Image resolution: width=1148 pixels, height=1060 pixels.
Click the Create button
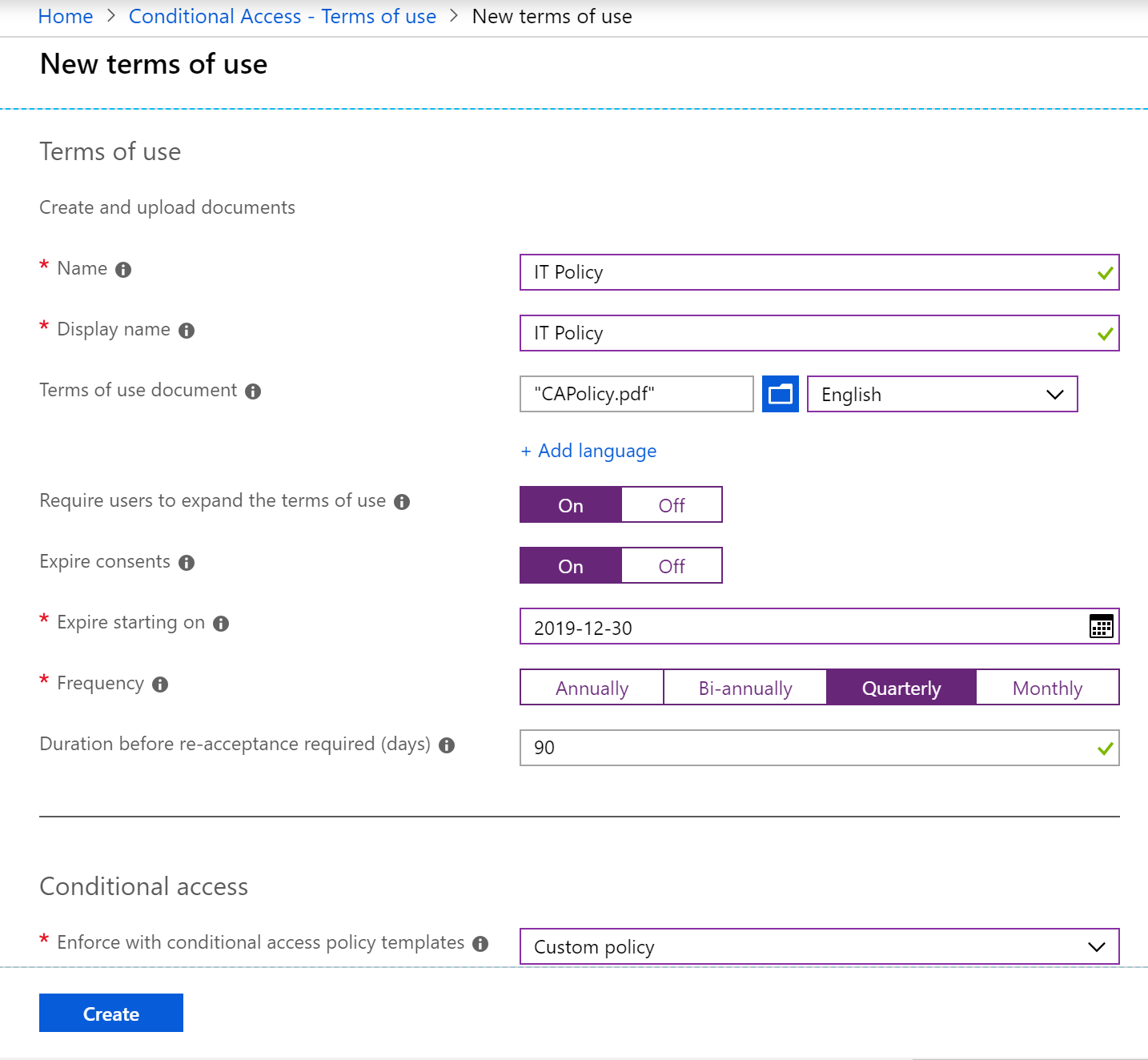pos(111,1014)
